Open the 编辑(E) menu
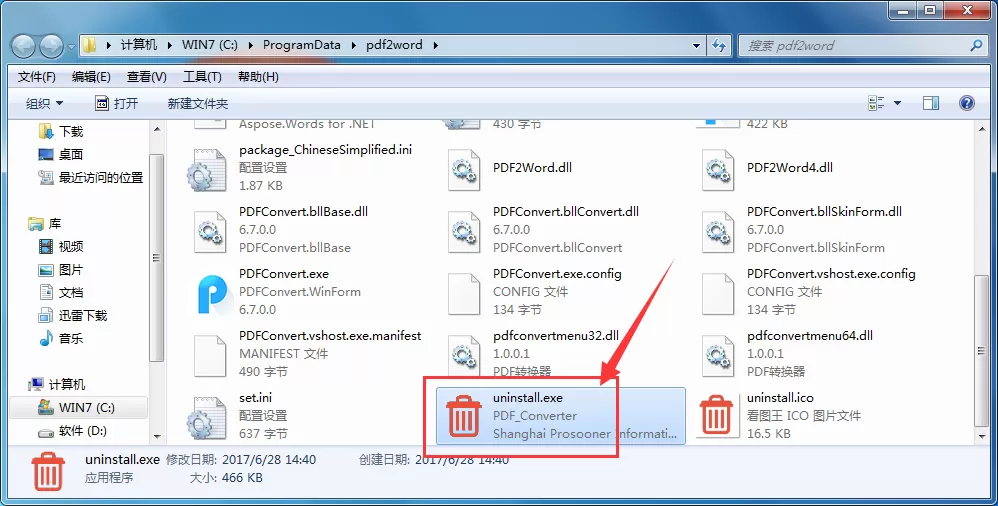Image resolution: width=998 pixels, height=506 pixels. pos(91,77)
